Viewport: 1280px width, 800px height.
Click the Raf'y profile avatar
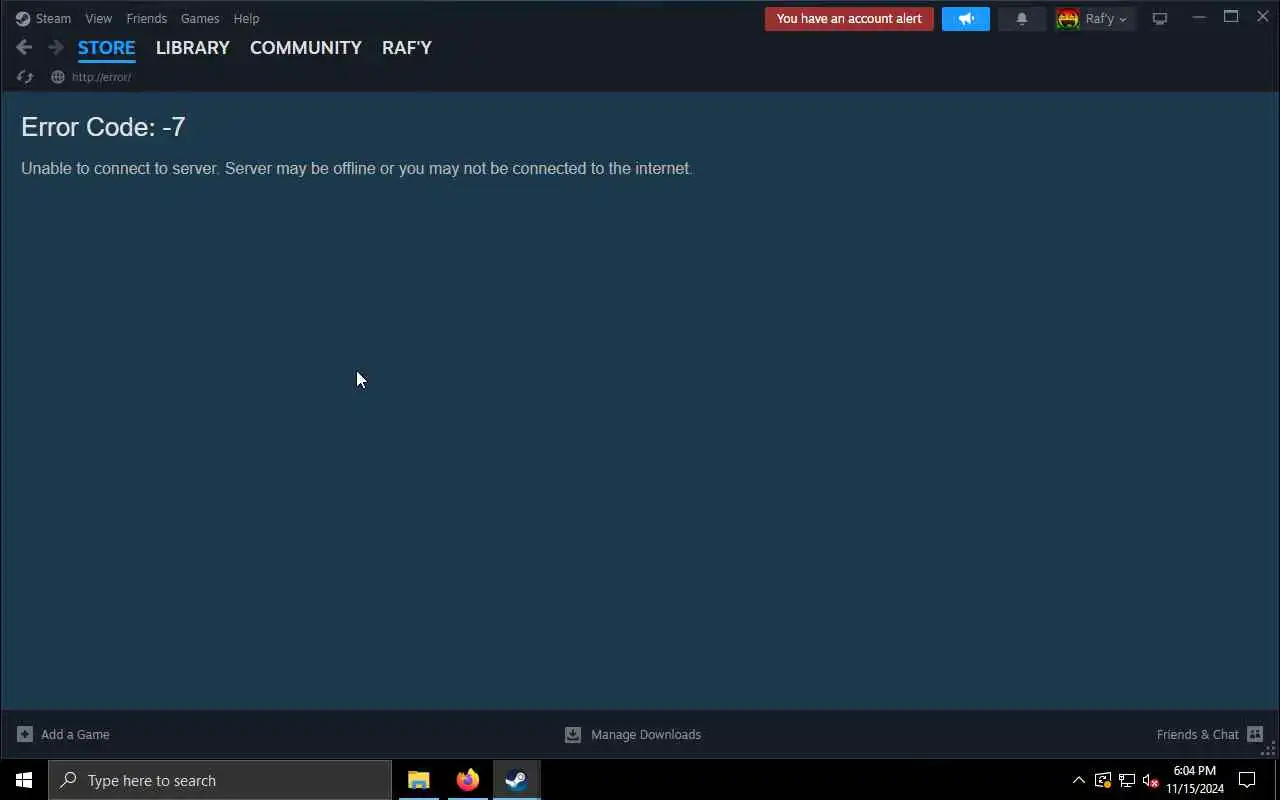click(1068, 19)
